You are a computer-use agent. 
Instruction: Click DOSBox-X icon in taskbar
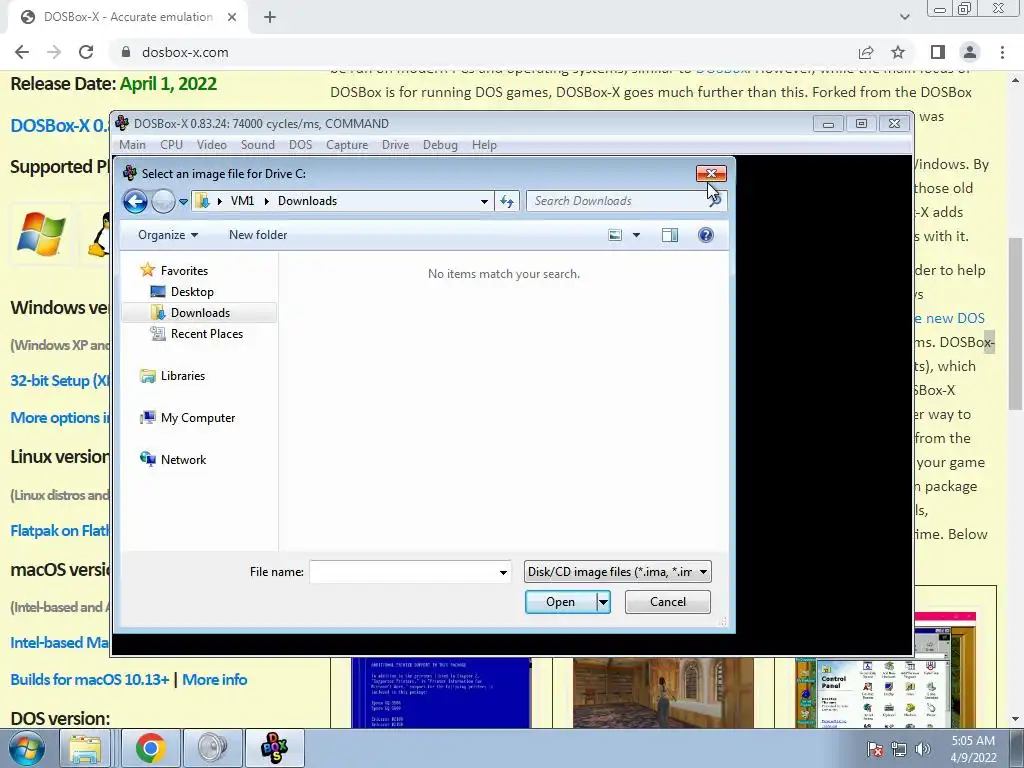click(x=274, y=748)
